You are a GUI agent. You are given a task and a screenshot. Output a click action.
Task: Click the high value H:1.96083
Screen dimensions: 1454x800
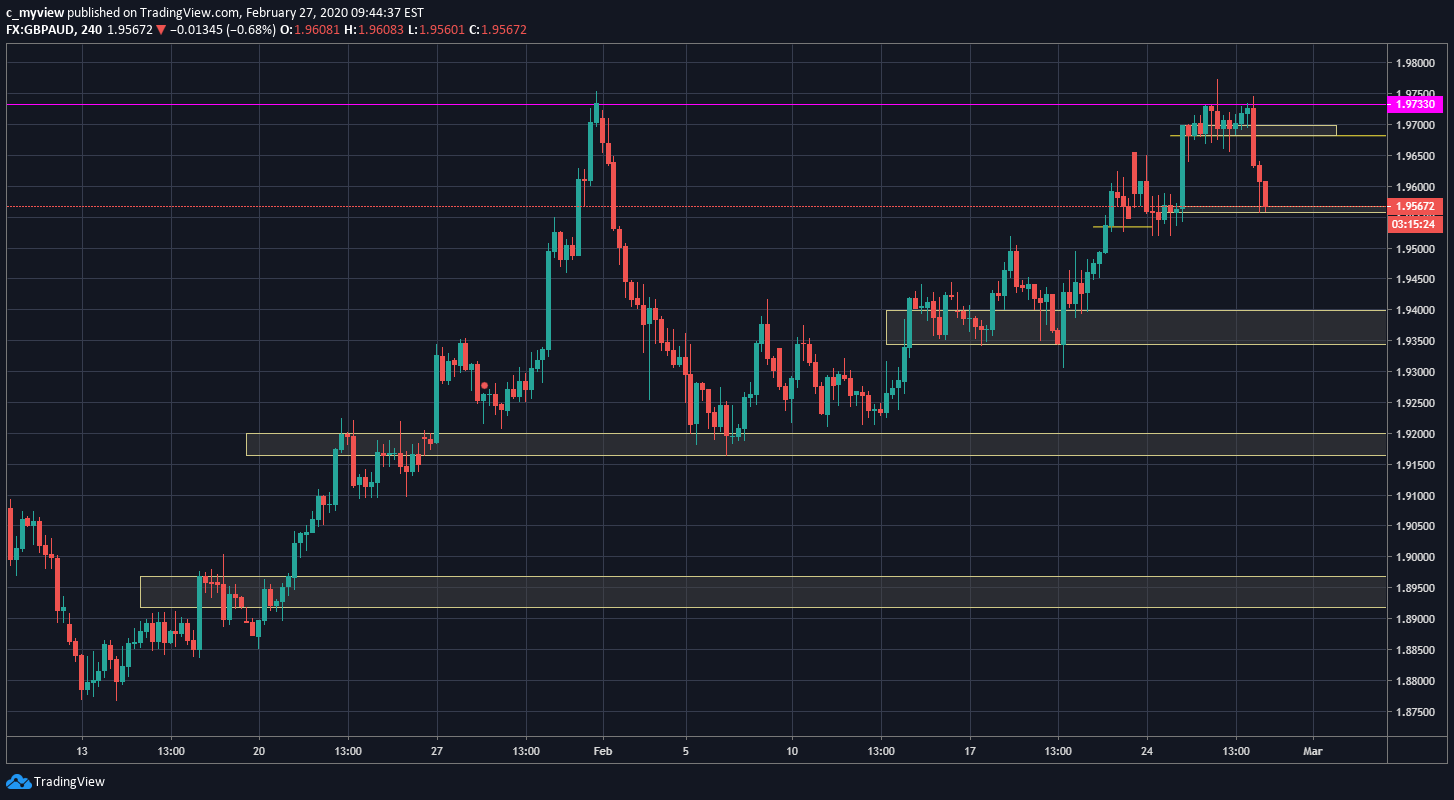(375, 30)
